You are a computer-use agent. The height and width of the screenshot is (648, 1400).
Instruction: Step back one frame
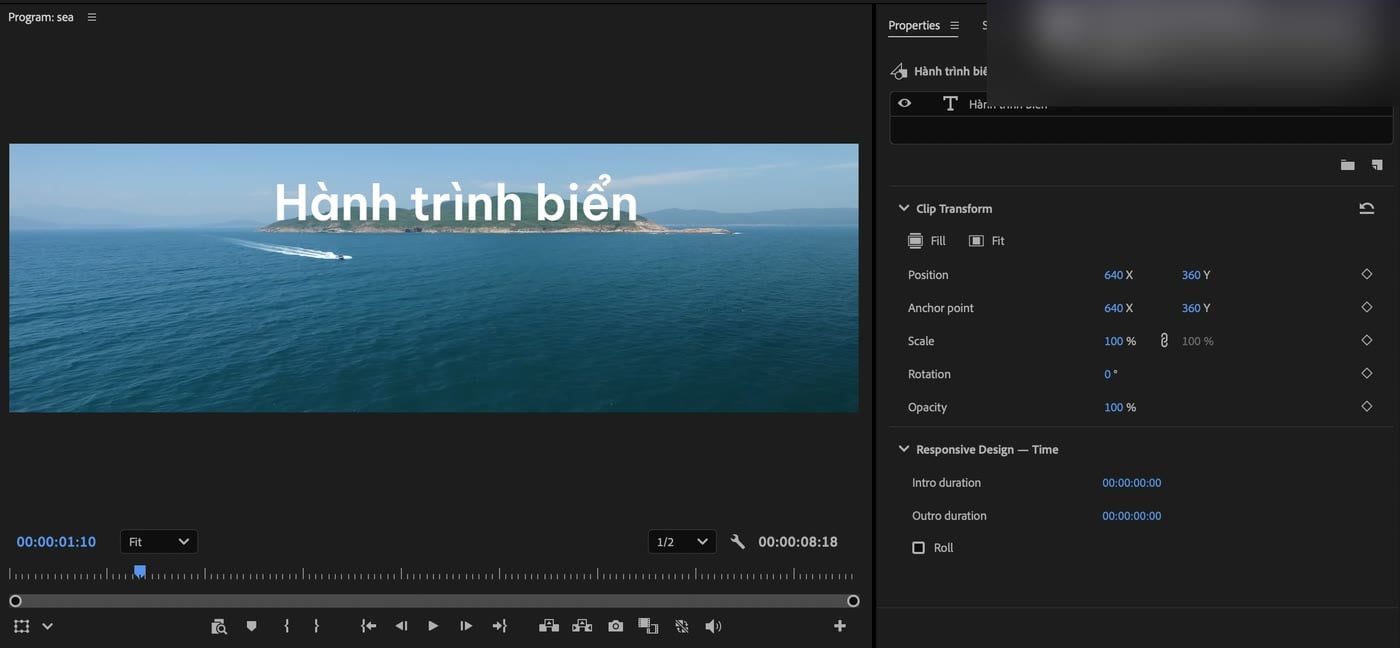(x=401, y=626)
